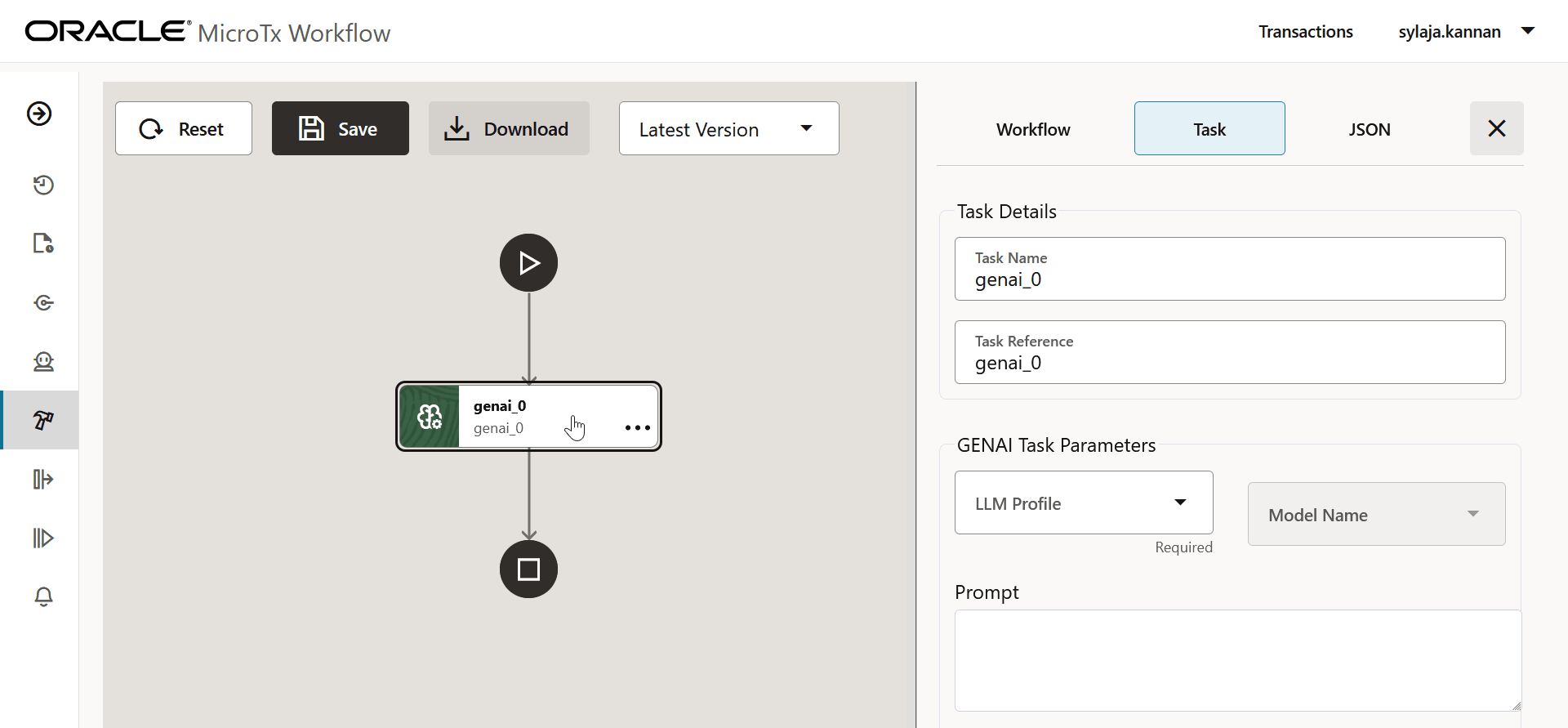The image size is (1568, 728).
Task: Open the sylaja.kannan user menu arrow
Action: pyautogui.click(x=1527, y=31)
